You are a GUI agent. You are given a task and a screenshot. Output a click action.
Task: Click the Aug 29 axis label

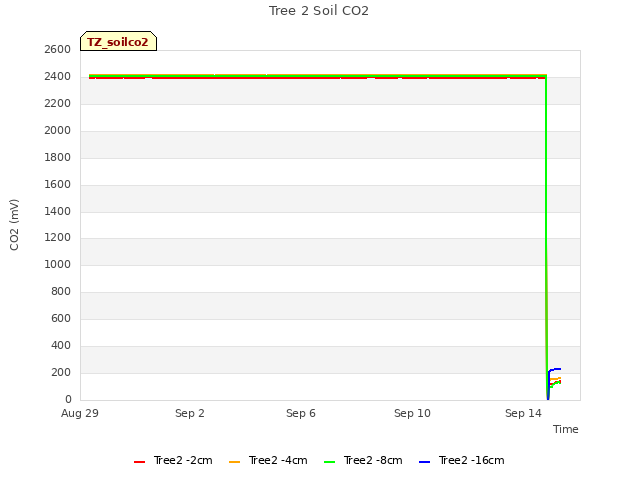(80, 413)
